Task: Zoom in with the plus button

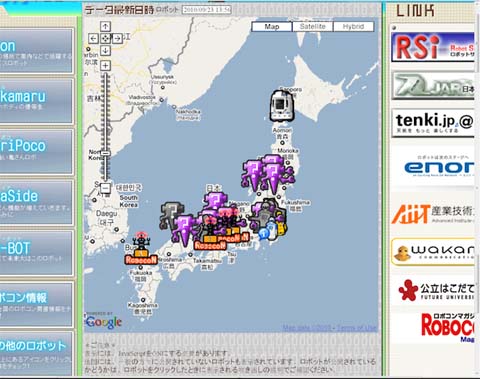Action: coord(105,65)
